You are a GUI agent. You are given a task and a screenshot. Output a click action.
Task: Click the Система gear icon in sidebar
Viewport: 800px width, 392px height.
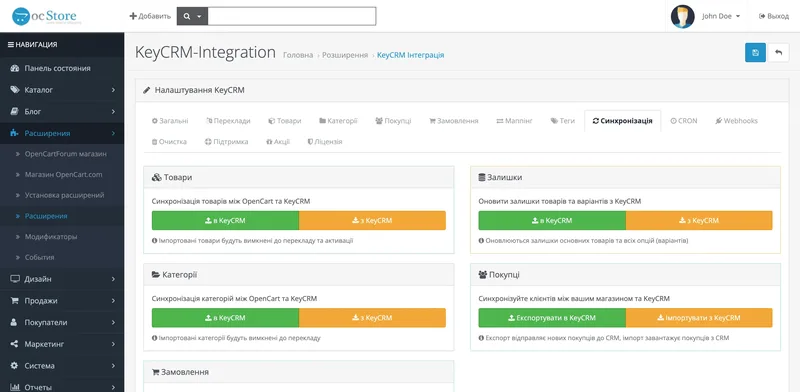coord(15,366)
